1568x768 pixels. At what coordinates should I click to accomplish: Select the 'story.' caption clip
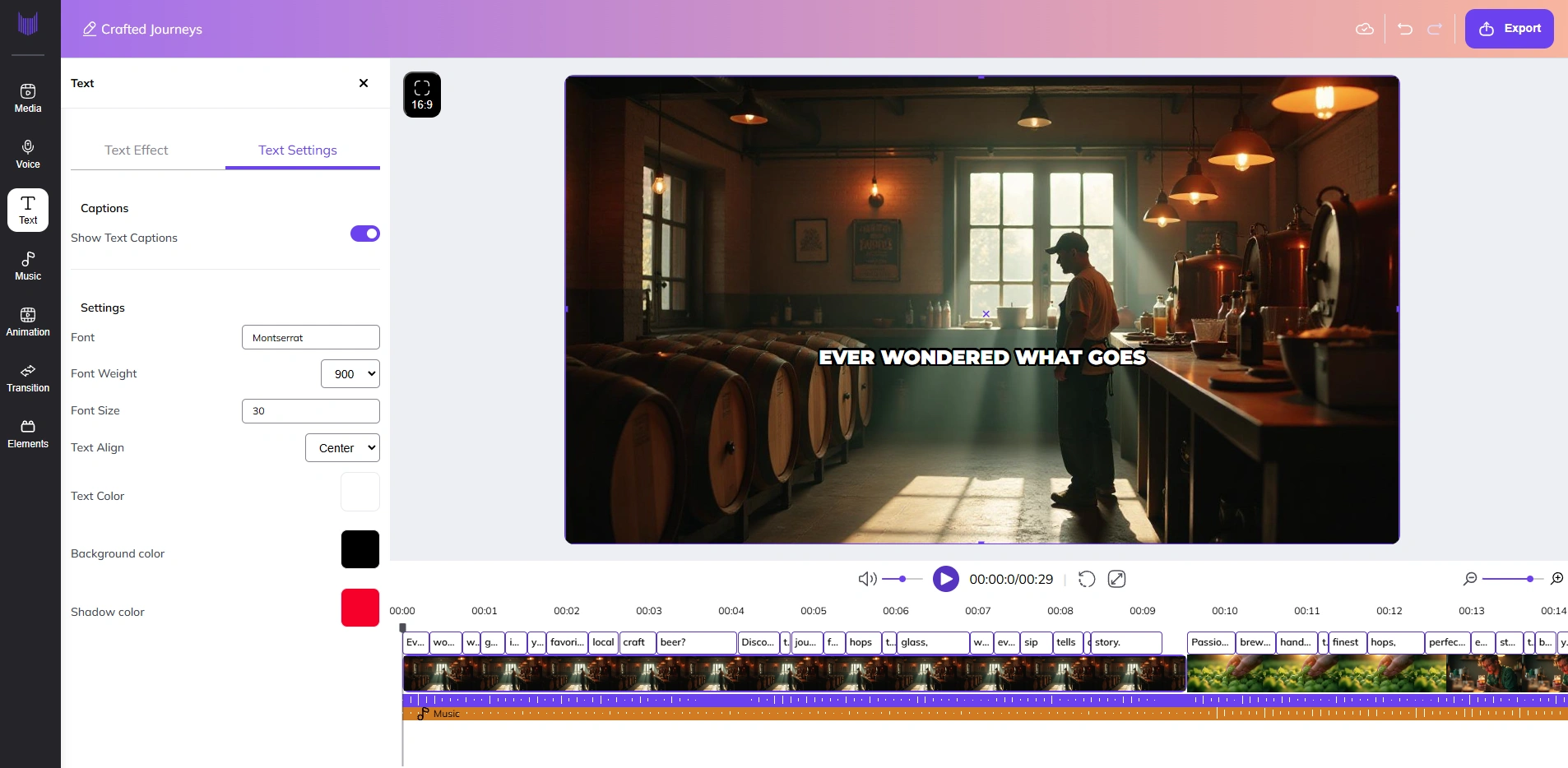pyautogui.click(x=1126, y=642)
